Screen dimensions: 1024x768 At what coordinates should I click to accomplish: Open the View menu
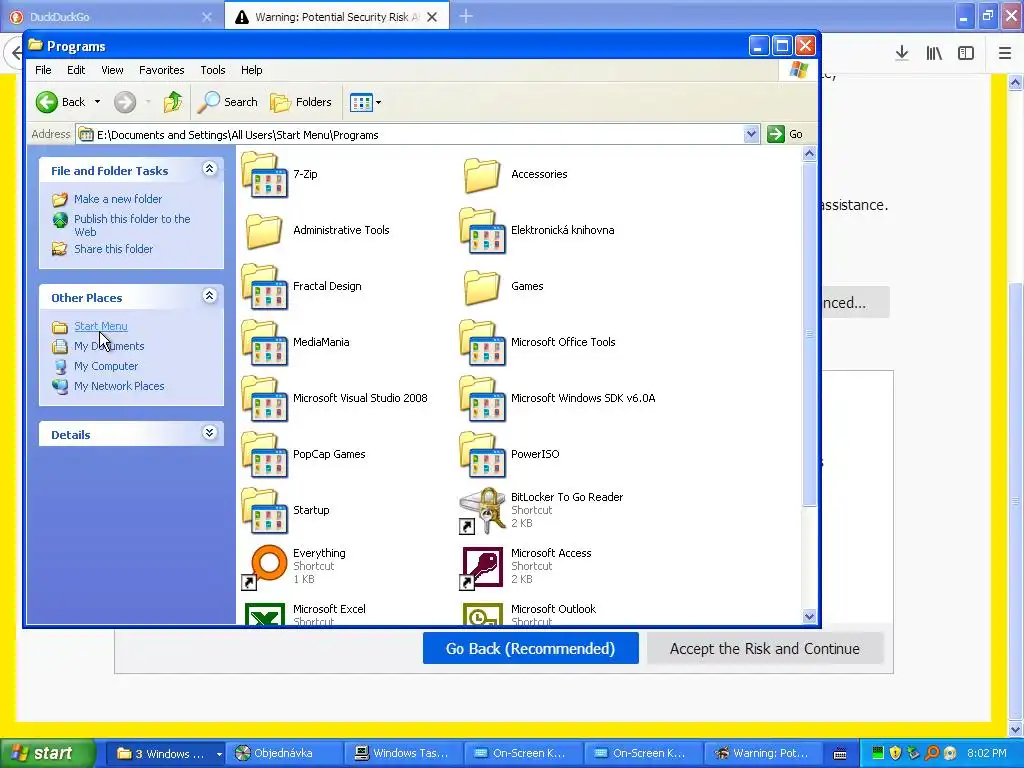pyautogui.click(x=112, y=70)
